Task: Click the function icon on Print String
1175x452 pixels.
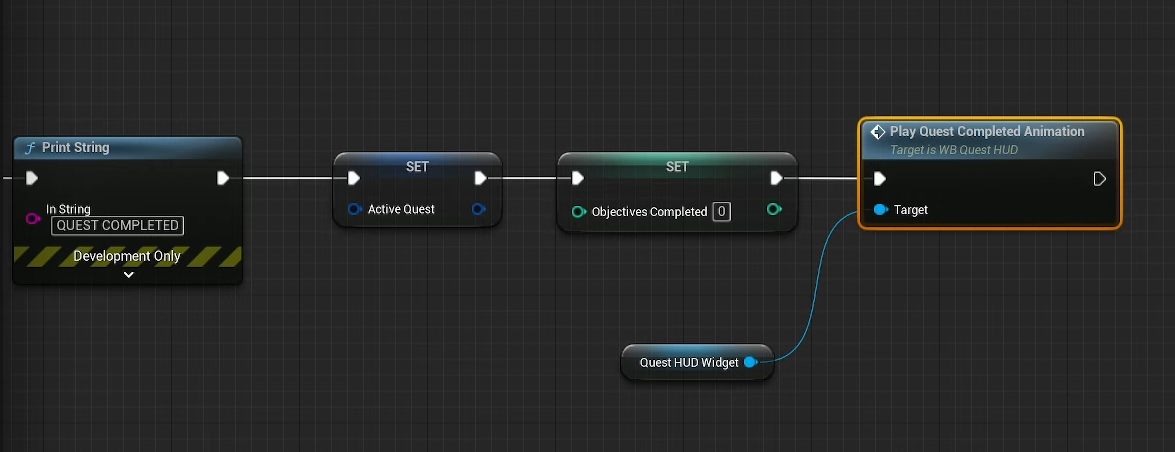Action: [31, 148]
